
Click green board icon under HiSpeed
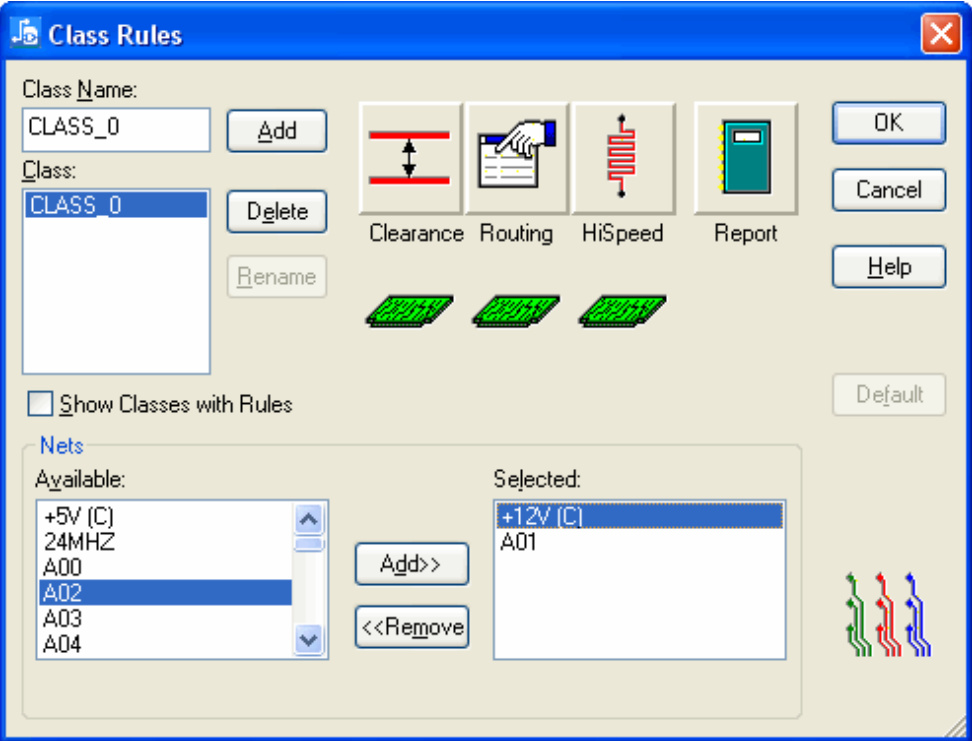[x=622, y=311]
